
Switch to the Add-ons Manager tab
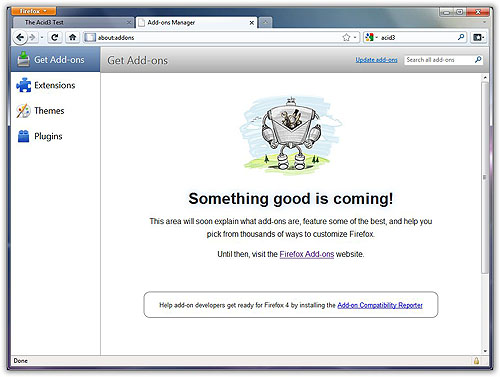click(x=196, y=22)
